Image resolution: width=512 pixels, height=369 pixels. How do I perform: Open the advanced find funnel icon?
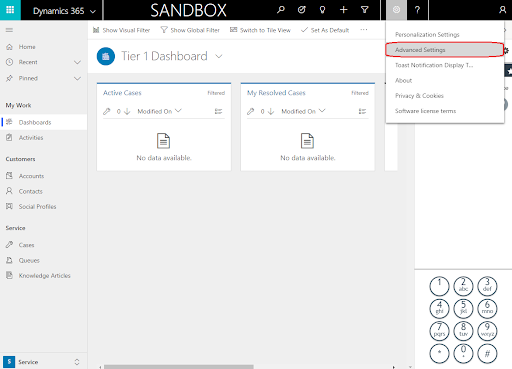pos(365,10)
